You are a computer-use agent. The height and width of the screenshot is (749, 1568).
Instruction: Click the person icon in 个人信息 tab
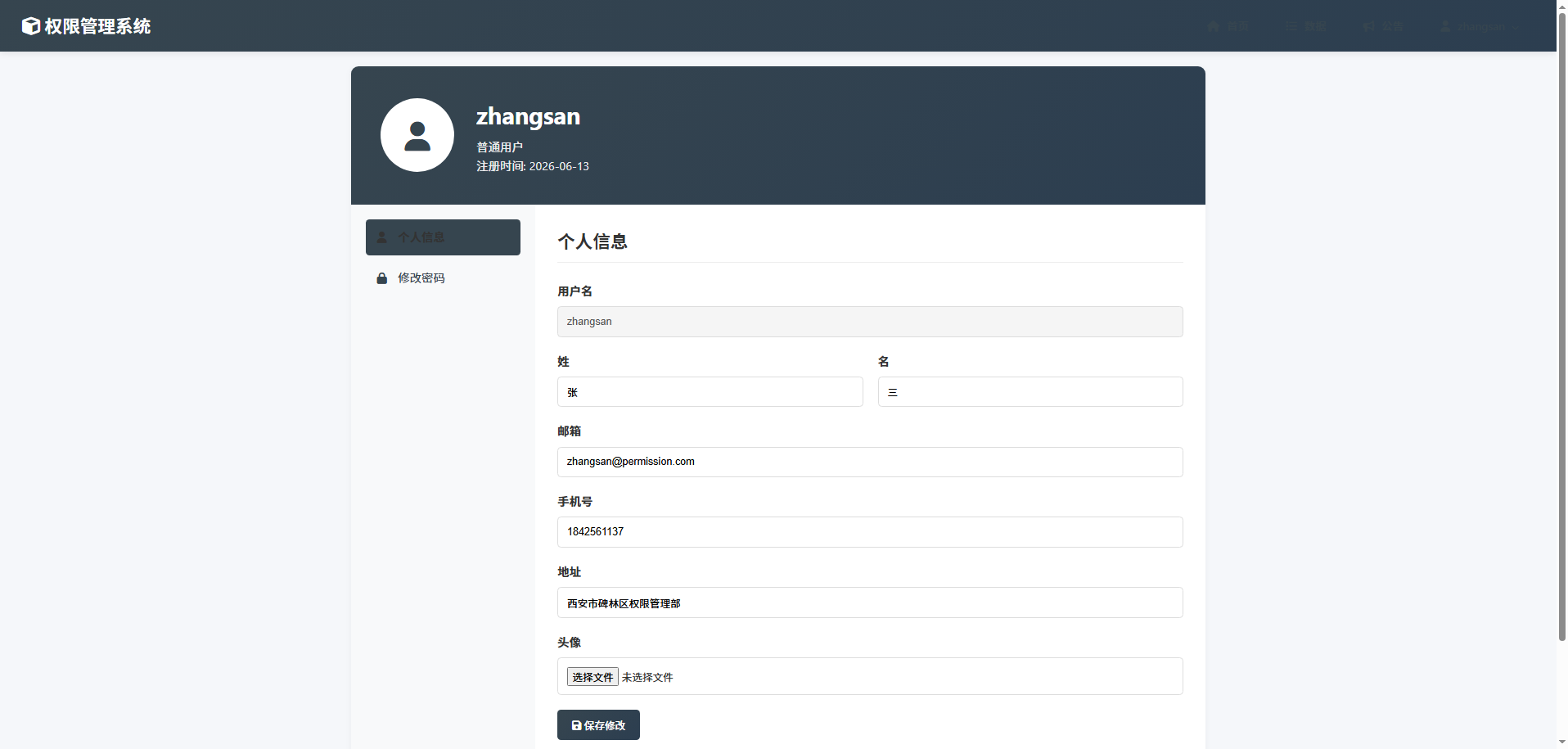click(381, 237)
